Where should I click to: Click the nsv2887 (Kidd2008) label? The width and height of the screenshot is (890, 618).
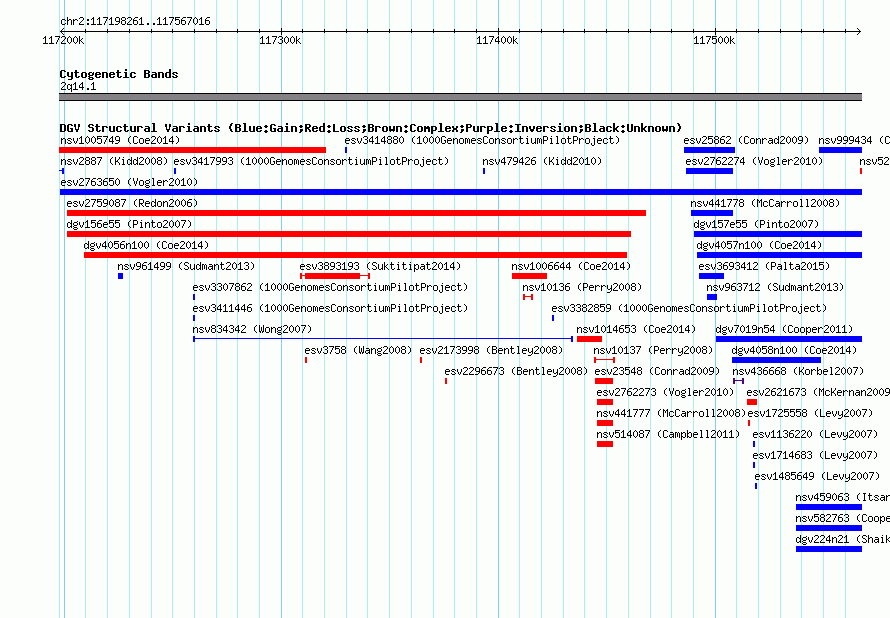pos(114,161)
